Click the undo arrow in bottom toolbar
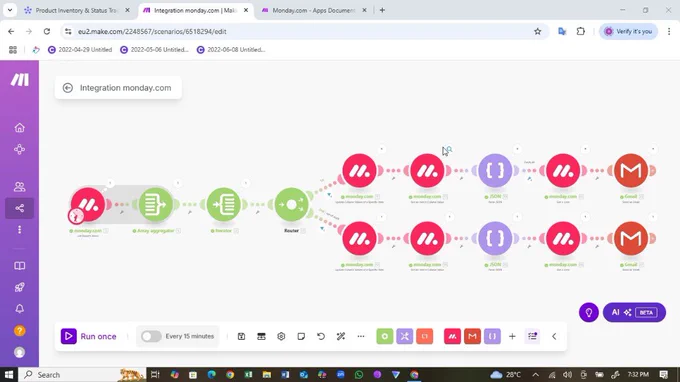 point(321,336)
